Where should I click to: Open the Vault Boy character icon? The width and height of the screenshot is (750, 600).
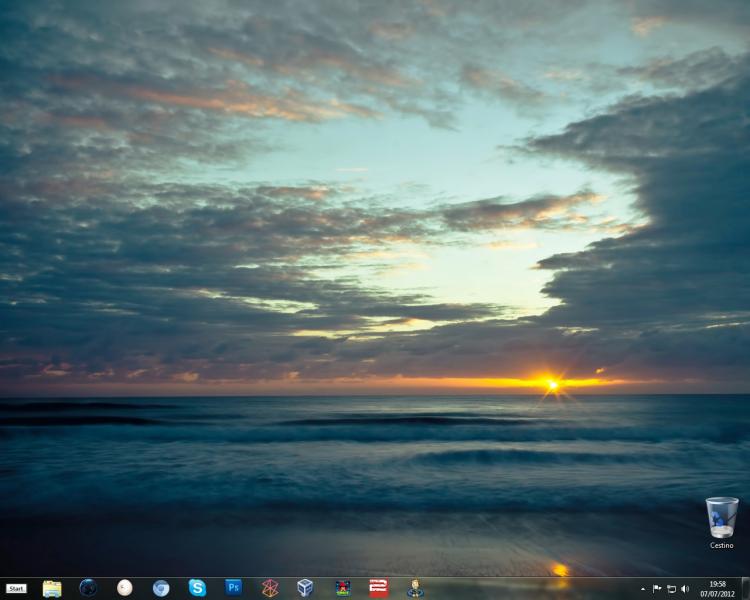[415, 588]
